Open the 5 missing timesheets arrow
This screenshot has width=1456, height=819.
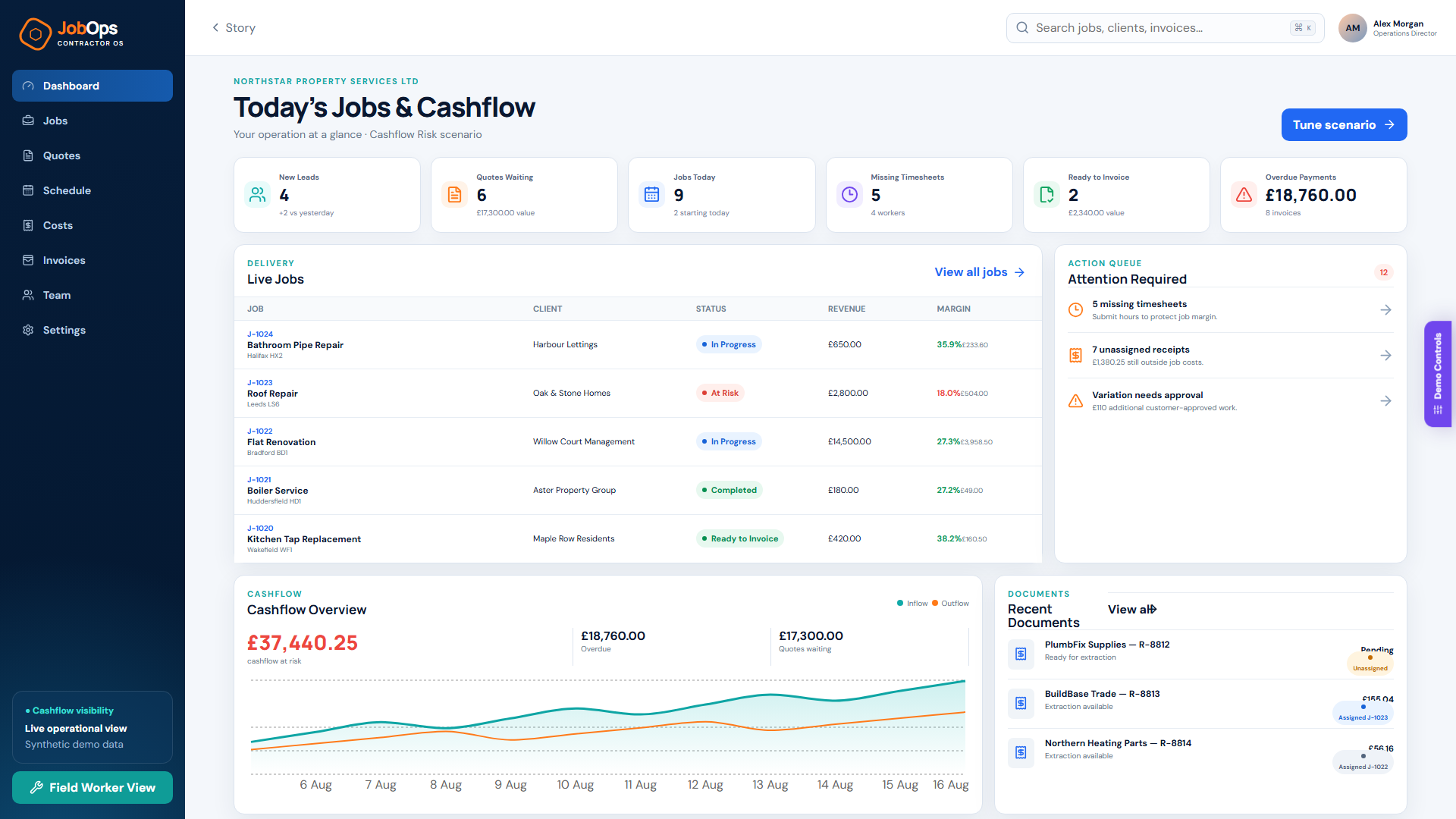tap(1385, 309)
